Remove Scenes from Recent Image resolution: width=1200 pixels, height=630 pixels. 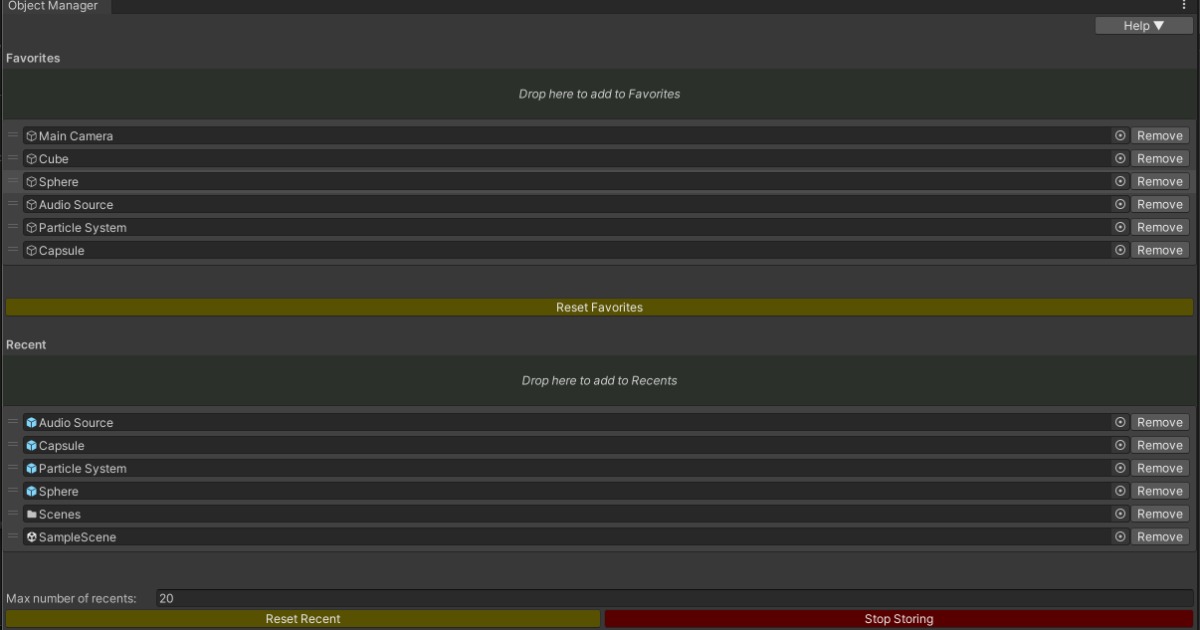1160,515
